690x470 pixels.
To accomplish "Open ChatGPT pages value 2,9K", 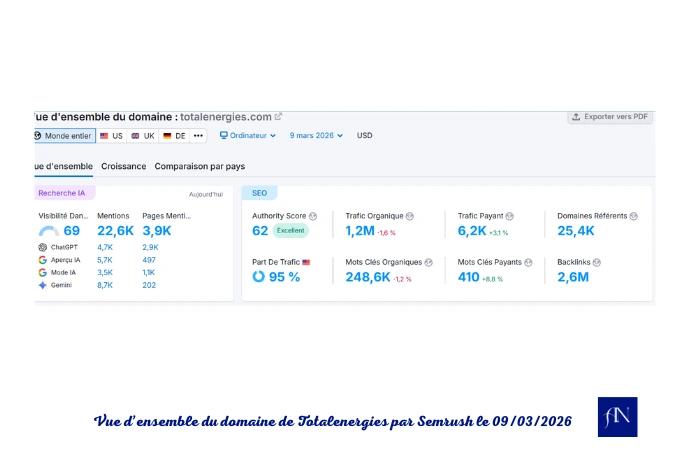I will coord(150,247).
